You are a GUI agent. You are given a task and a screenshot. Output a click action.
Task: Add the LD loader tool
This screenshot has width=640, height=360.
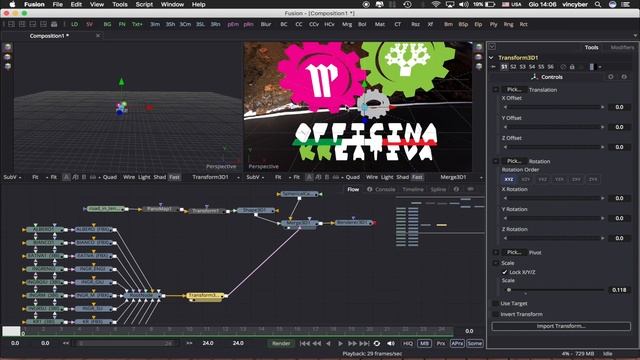74,24
